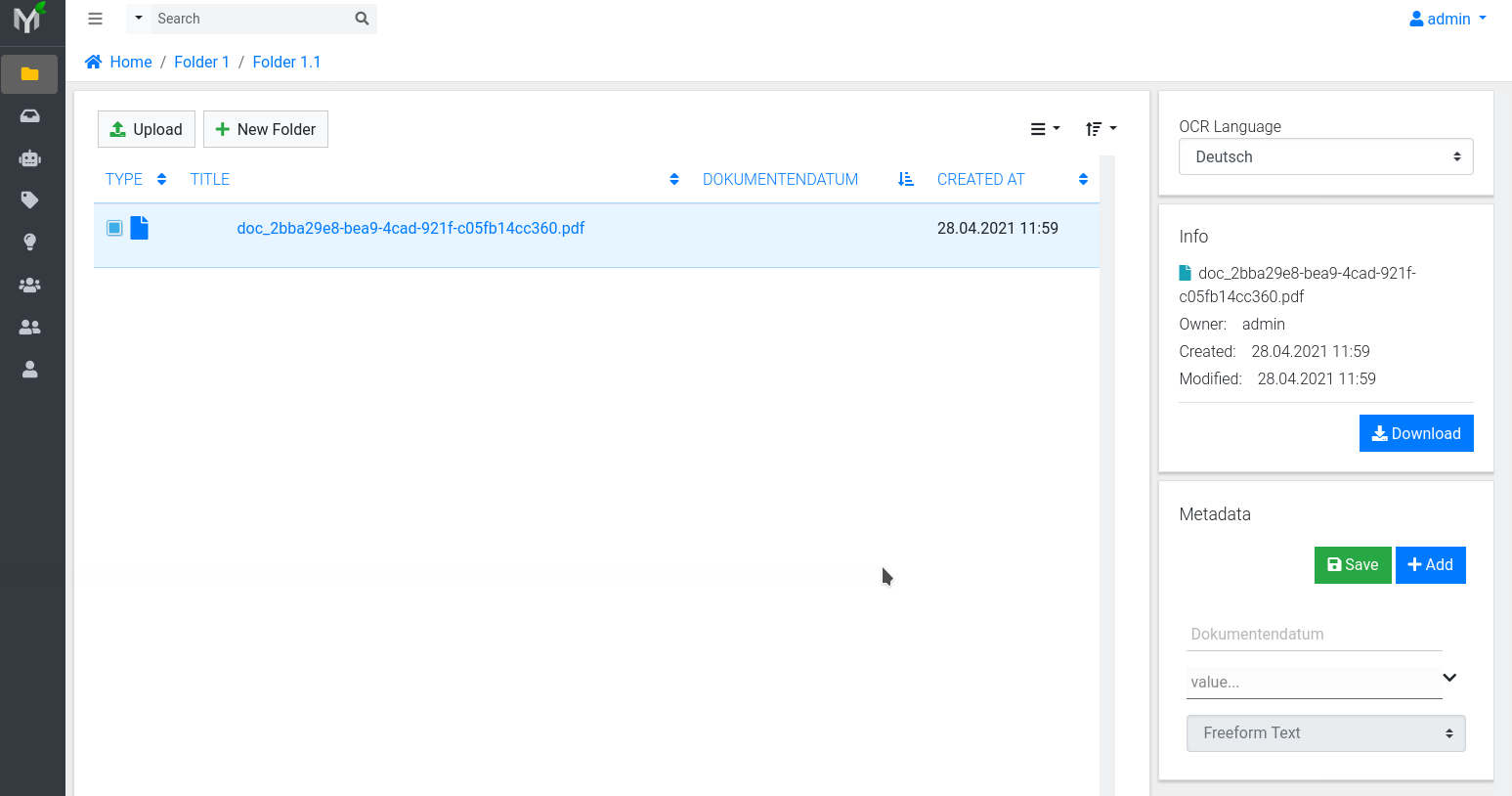Change OCR Language from Deutsch
1512x796 pixels.
pos(1325,156)
